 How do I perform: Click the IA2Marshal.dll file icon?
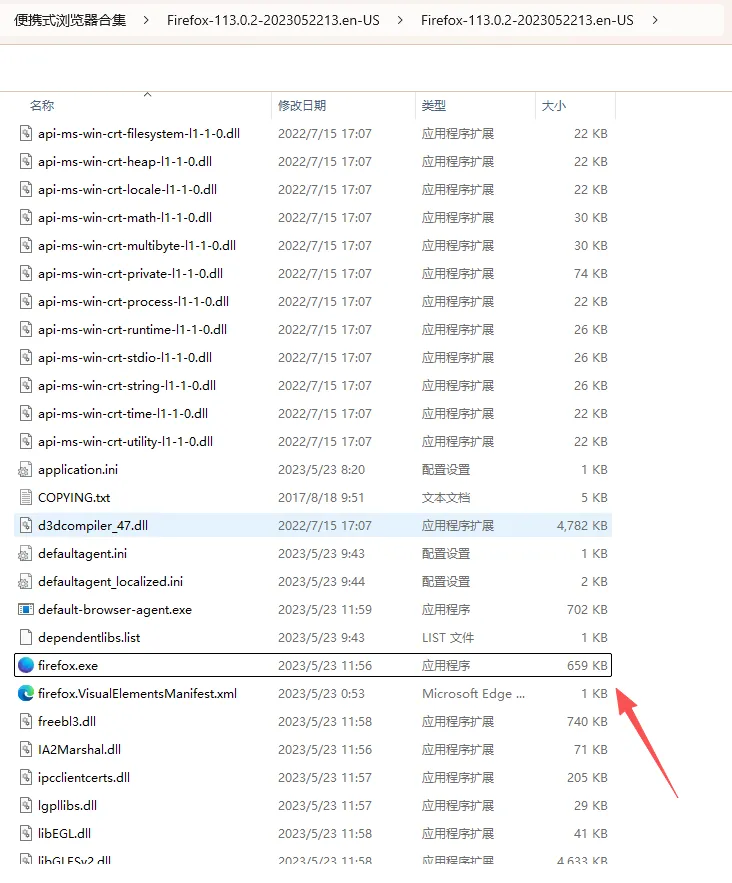coord(26,750)
